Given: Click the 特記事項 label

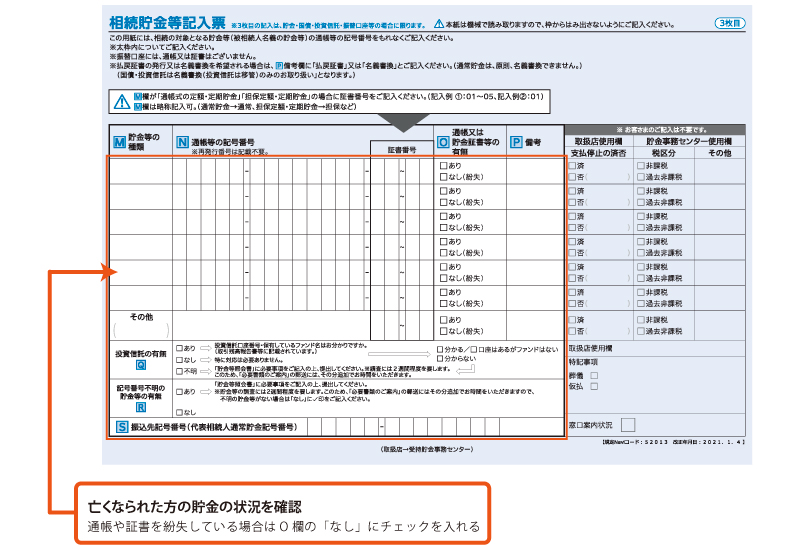Looking at the screenshot, I should pyautogui.click(x=583, y=362).
